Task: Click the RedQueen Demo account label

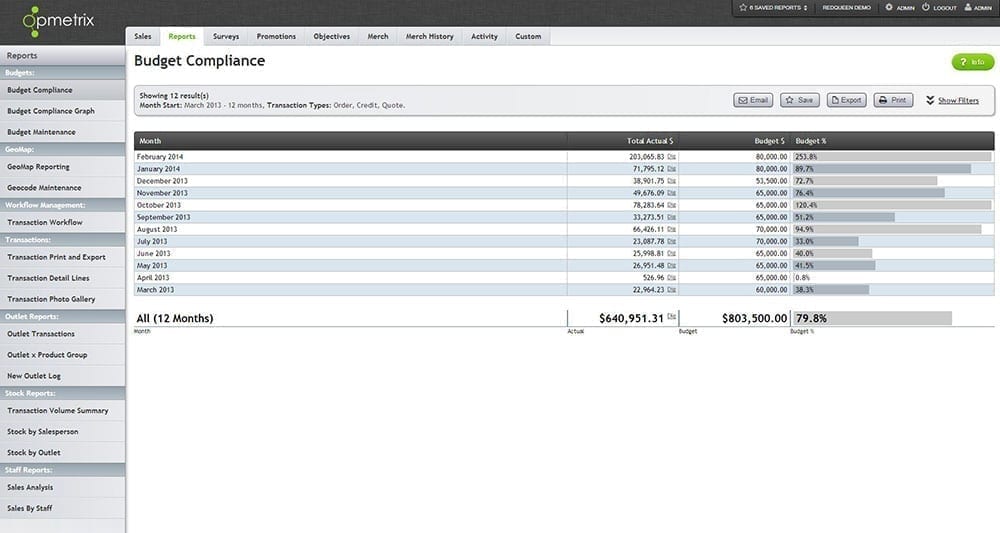Action: [846, 8]
